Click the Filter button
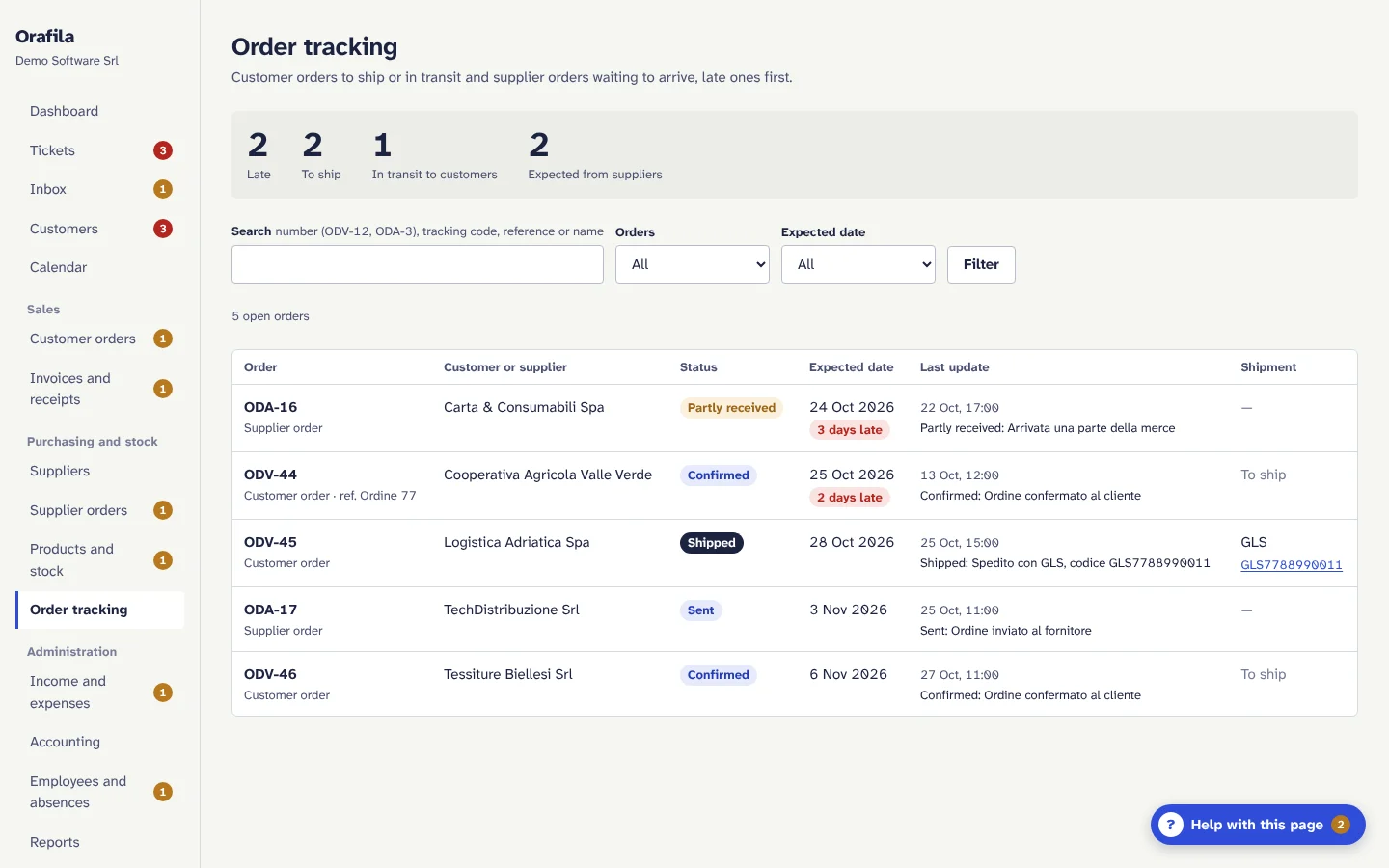 pos(981,264)
